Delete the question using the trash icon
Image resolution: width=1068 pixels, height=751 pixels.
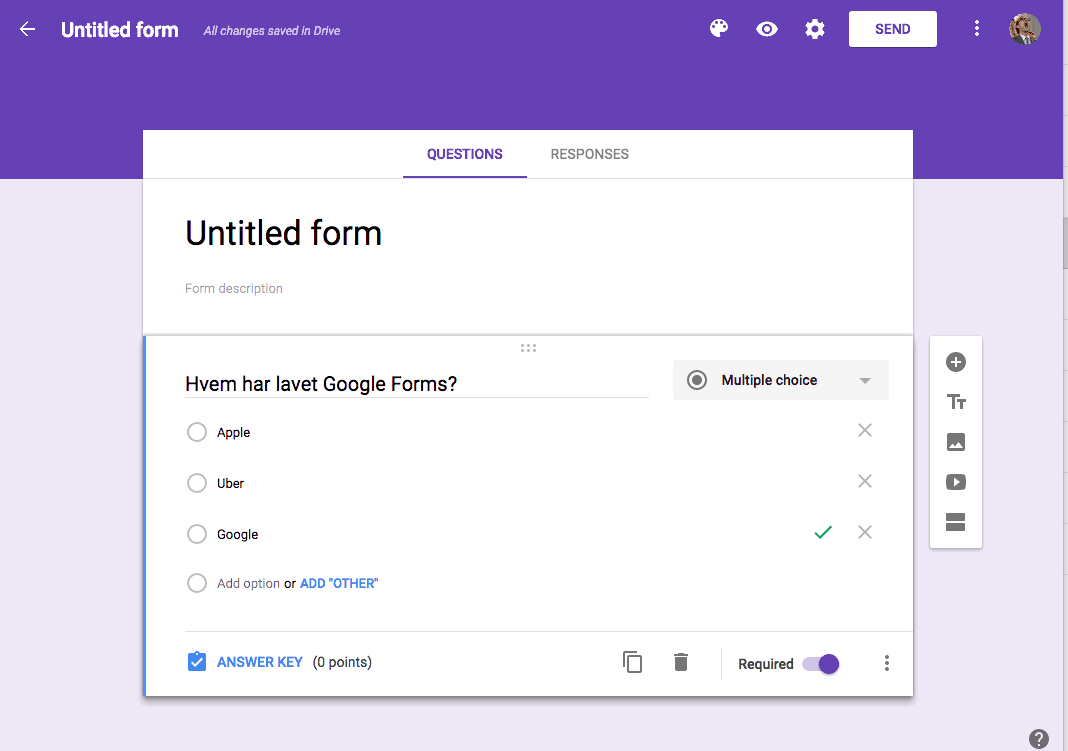(x=680, y=662)
